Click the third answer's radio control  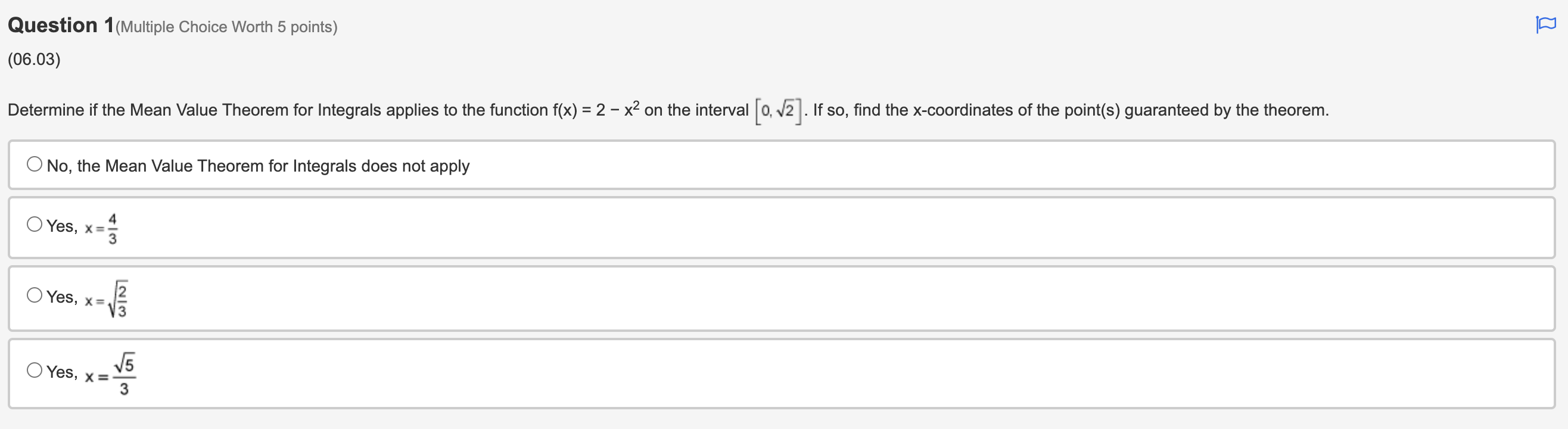pos(35,296)
